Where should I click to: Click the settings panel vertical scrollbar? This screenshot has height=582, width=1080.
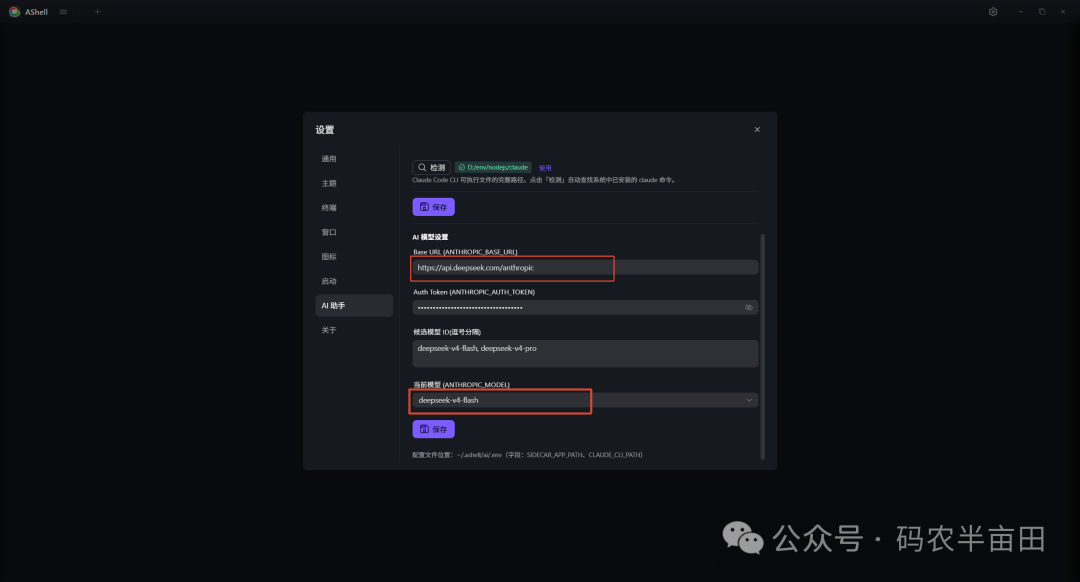[x=762, y=346]
